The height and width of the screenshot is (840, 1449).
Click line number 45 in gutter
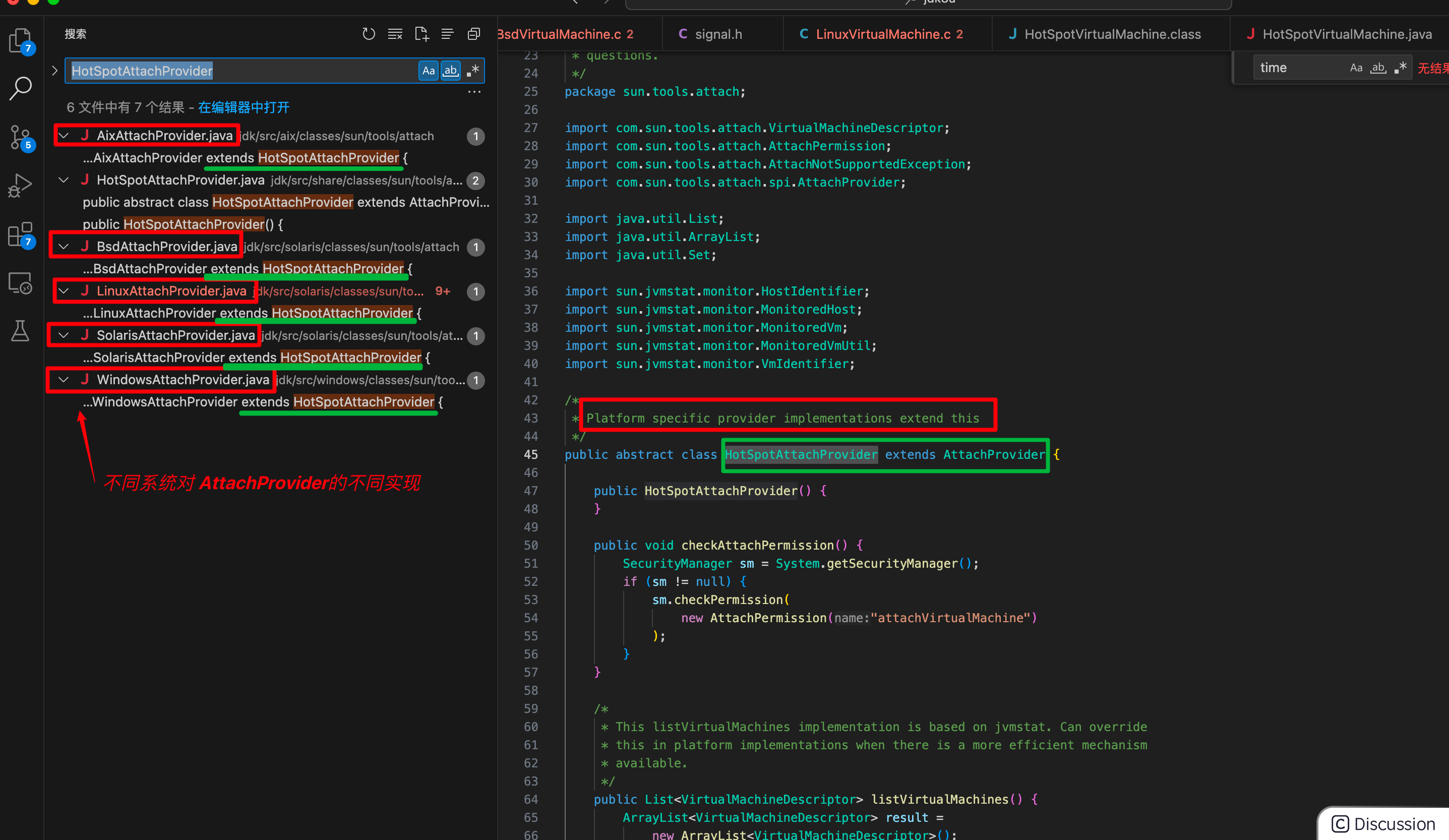531,455
